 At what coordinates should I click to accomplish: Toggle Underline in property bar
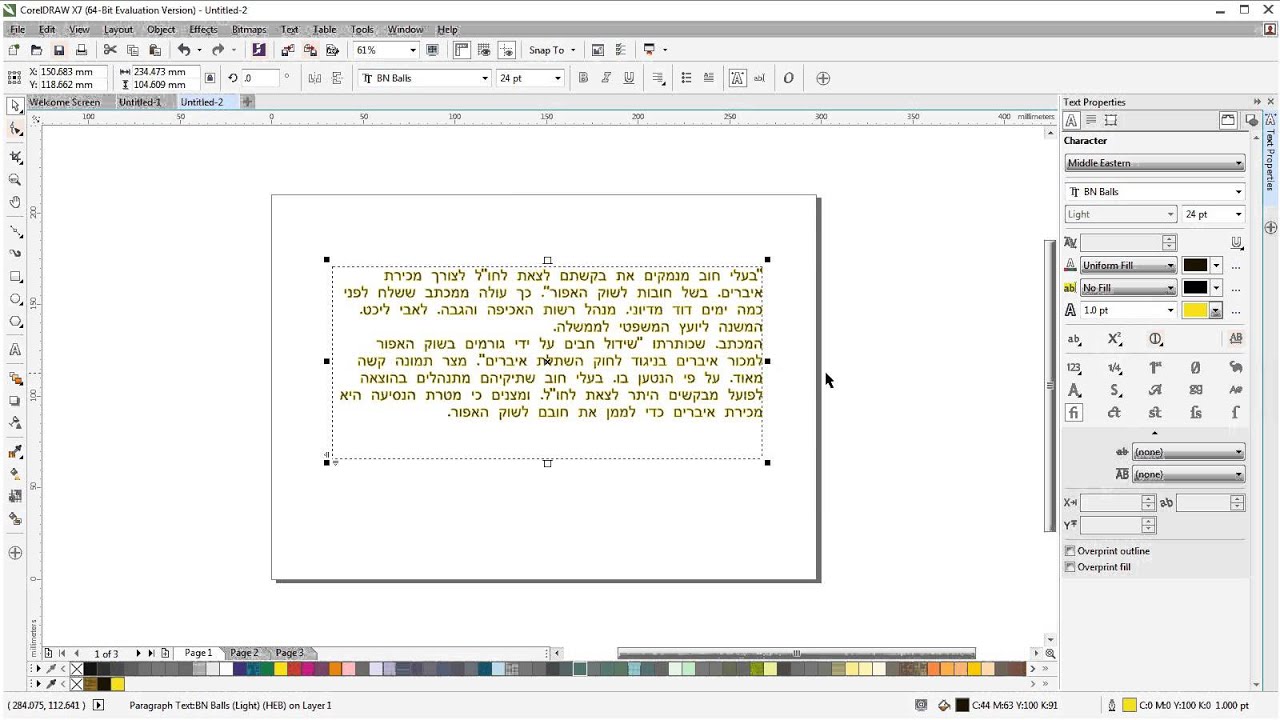[x=629, y=78]
